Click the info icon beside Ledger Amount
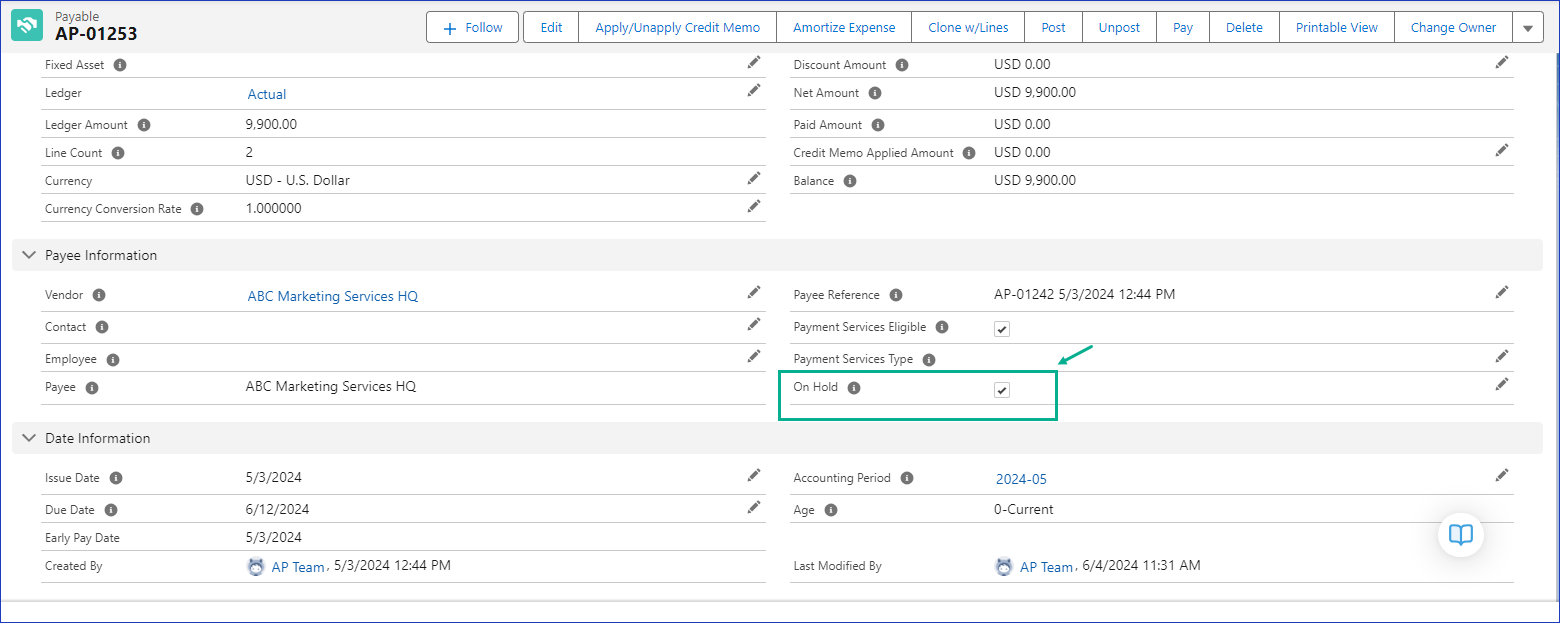1560x623 pixels. (x=143, y=125)
